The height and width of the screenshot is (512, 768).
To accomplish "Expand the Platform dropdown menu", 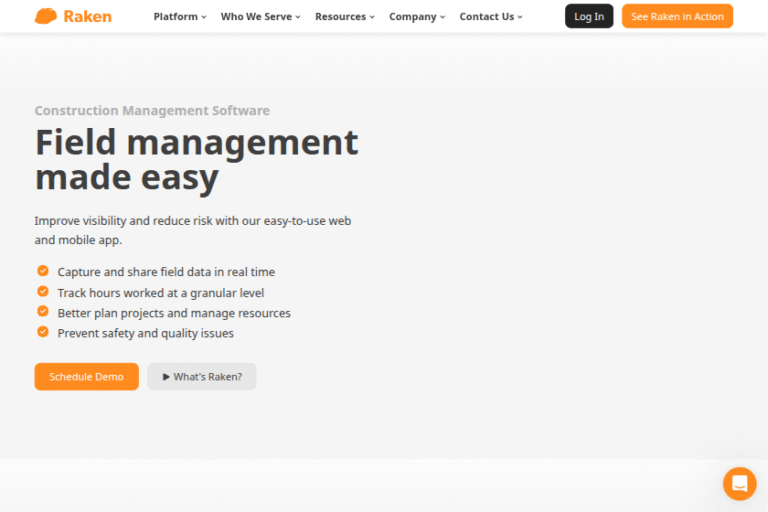I will tap(180, 17).
